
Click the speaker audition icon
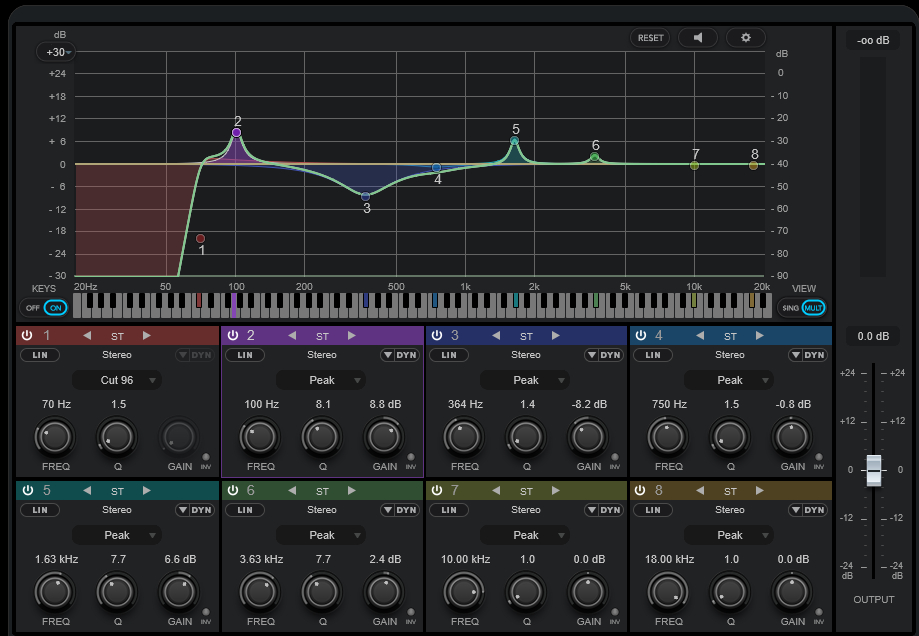(698, 38)
